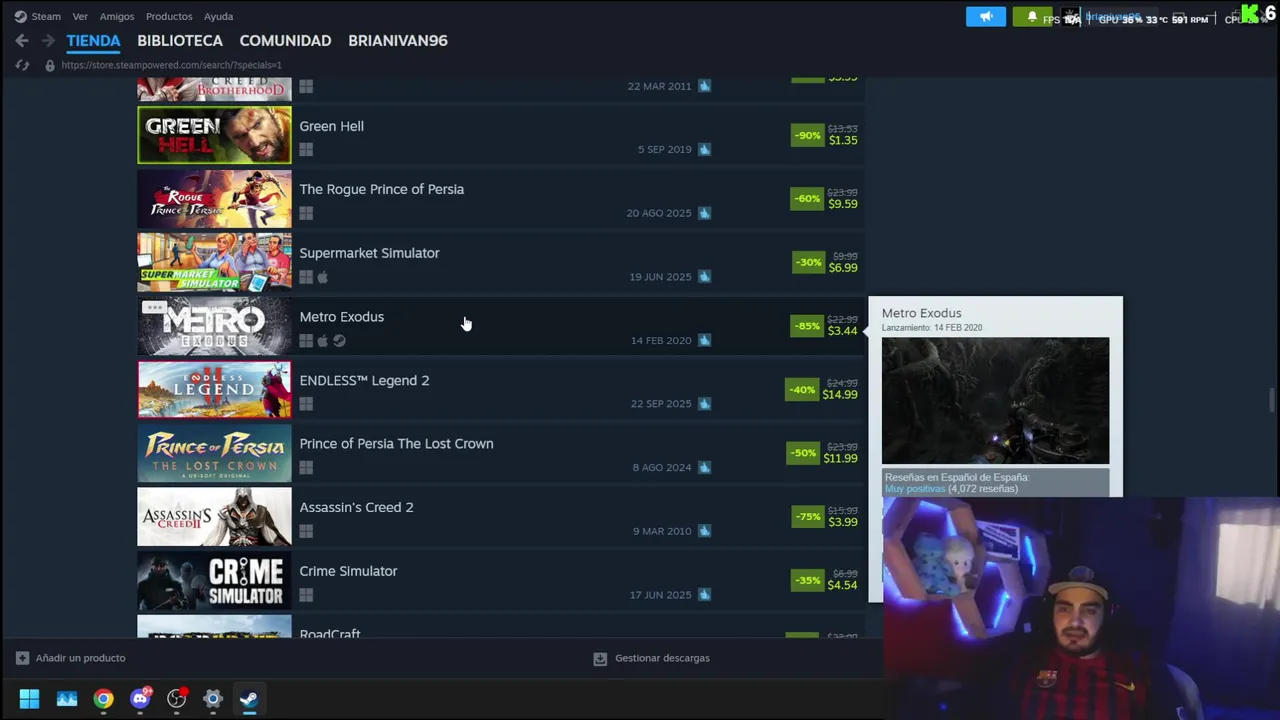Go forward with the right arrow button

click(x=48, y=41)
